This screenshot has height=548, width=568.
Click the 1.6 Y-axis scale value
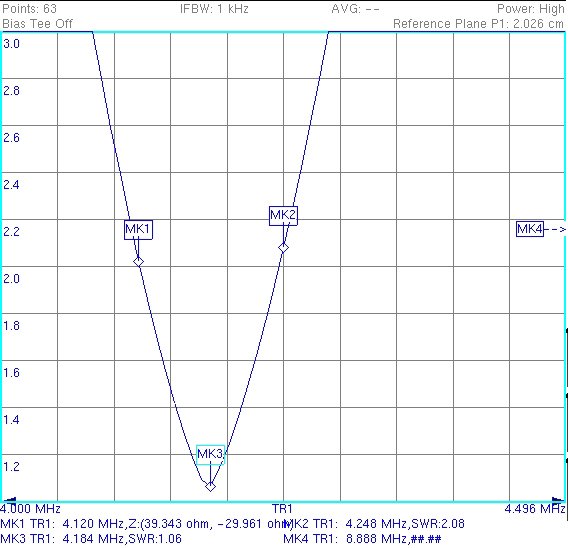[11, 373]
